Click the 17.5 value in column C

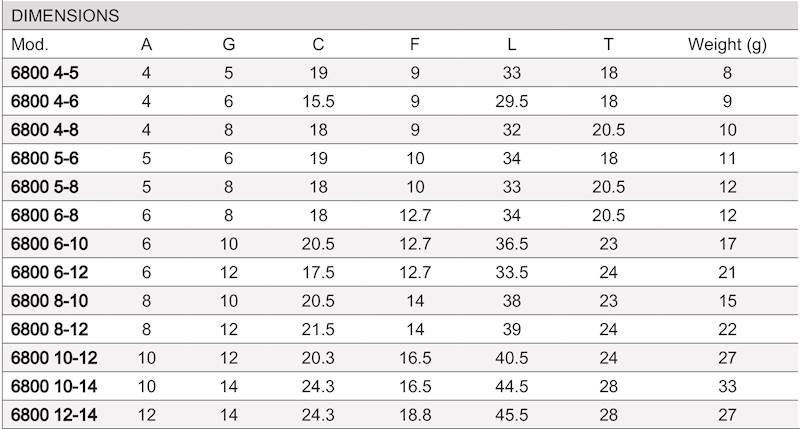[318, 272]
